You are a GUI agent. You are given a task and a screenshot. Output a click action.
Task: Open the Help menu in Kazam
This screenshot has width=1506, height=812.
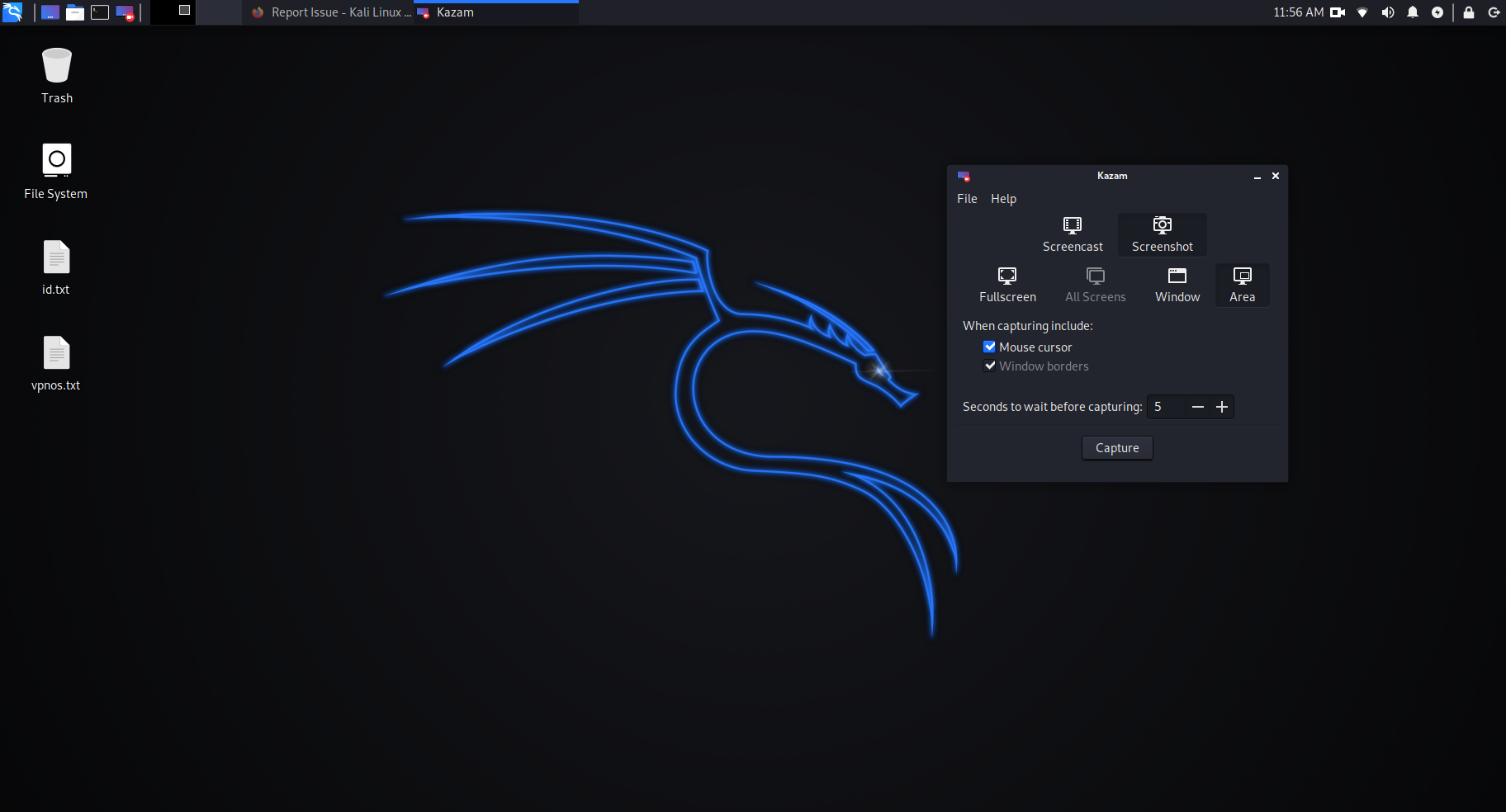1003,199
